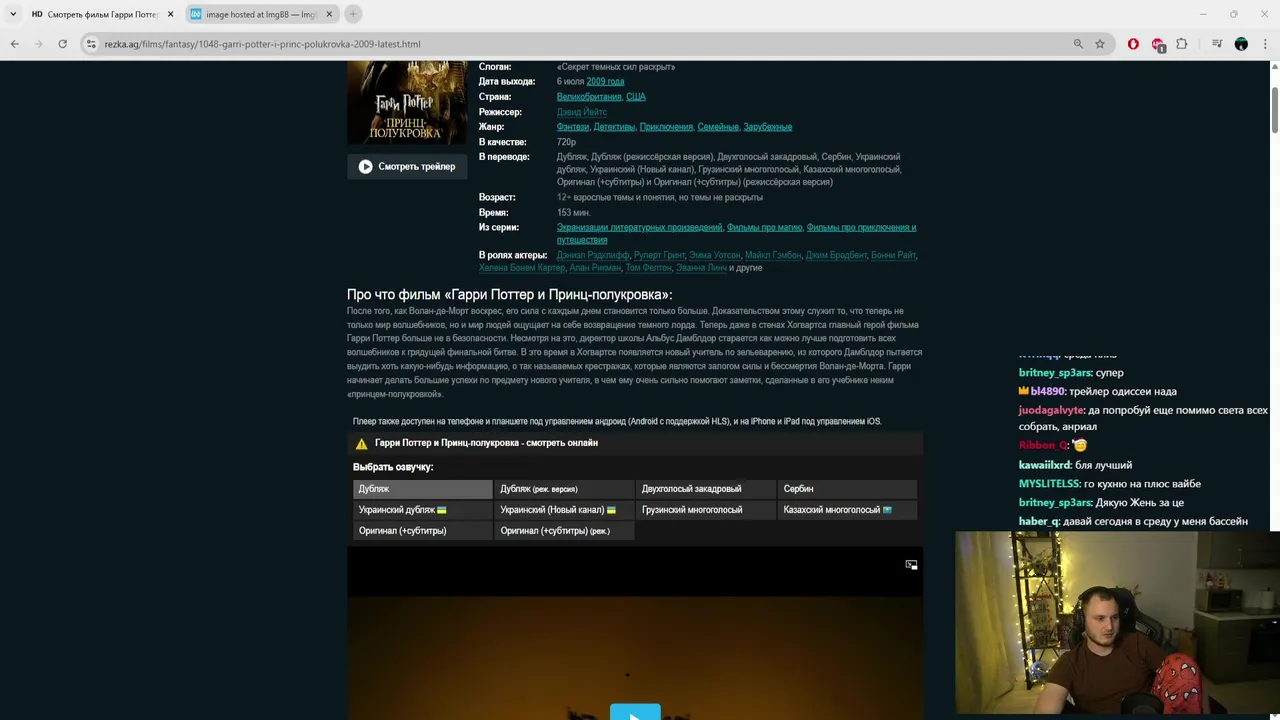Image resolution: width=1280 pixels, height=720 pixels.
Task: Select Казахский многоголосый voice-over
Action: 847,510
